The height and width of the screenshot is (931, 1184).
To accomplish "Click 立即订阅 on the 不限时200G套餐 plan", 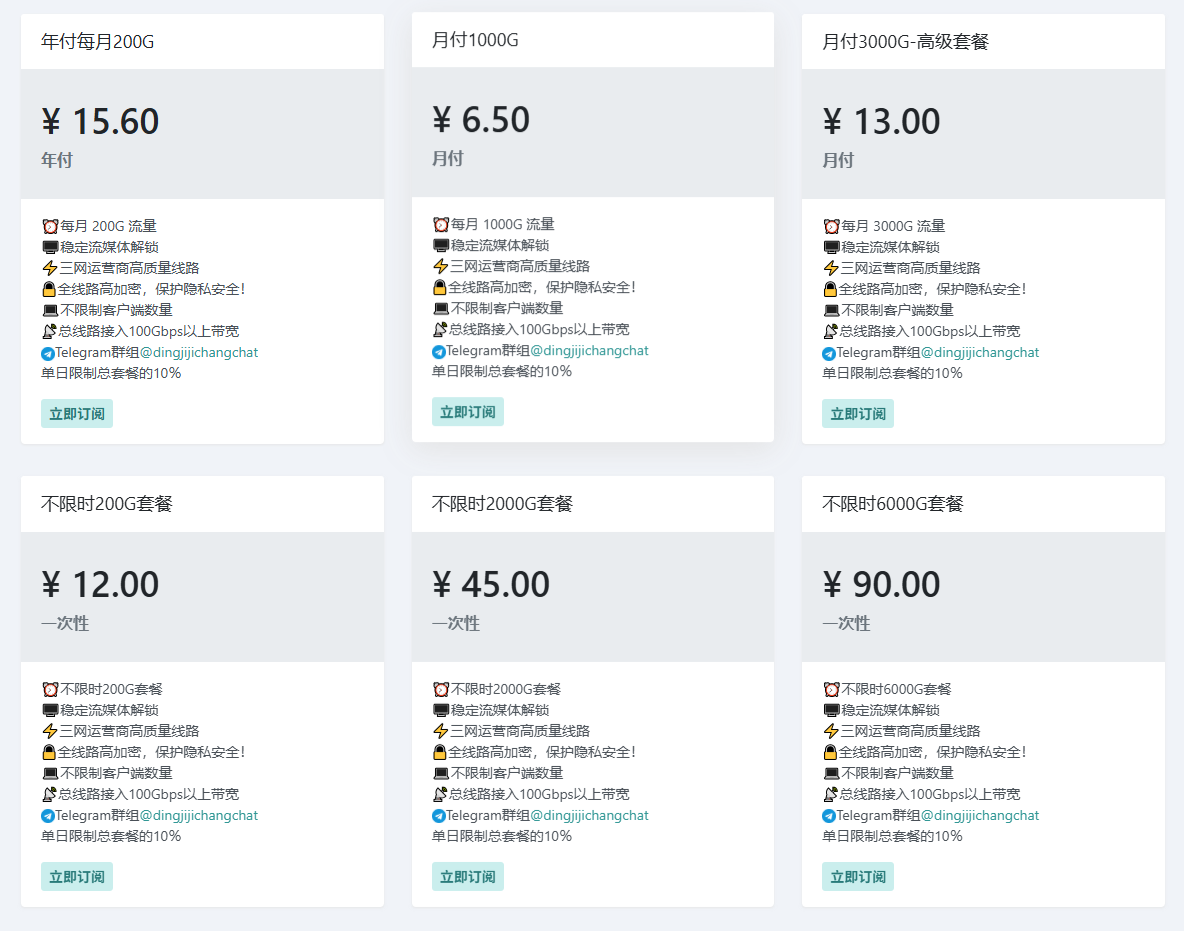I will click(77, 876).
